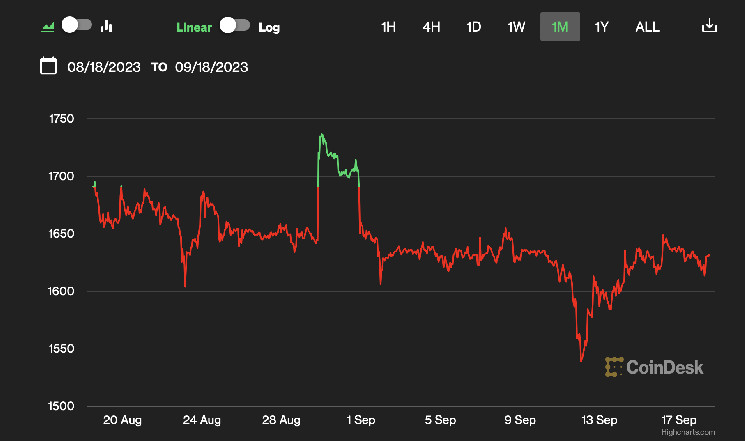
Task: Select the Log scale label
Action: (x=269, y=27)
